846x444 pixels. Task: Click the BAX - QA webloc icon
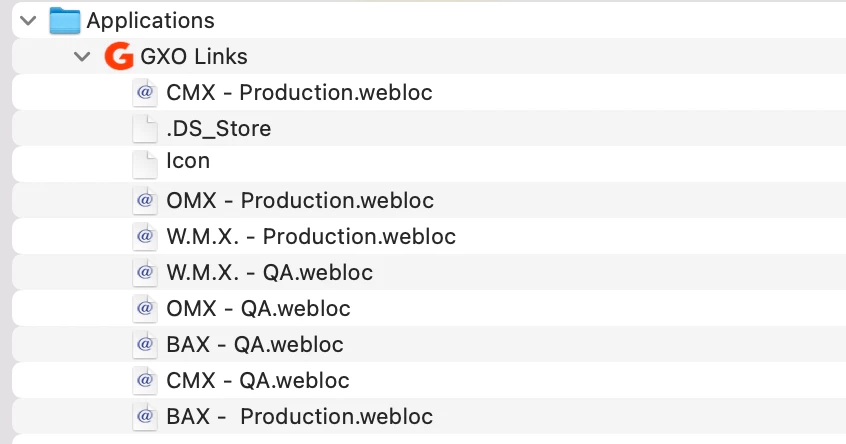(145, 345)
